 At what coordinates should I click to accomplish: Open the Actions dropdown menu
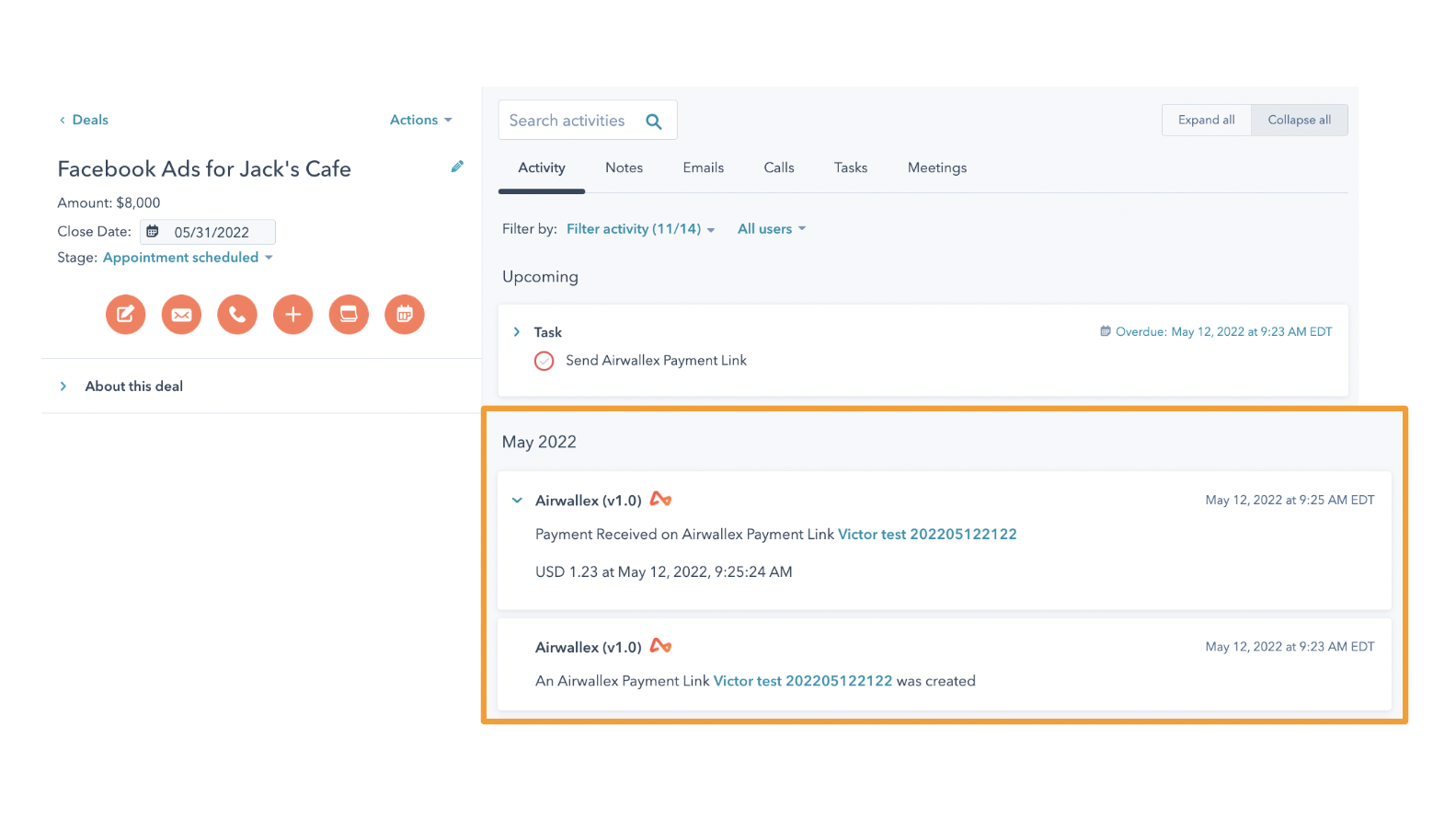[x=421, y=120]
